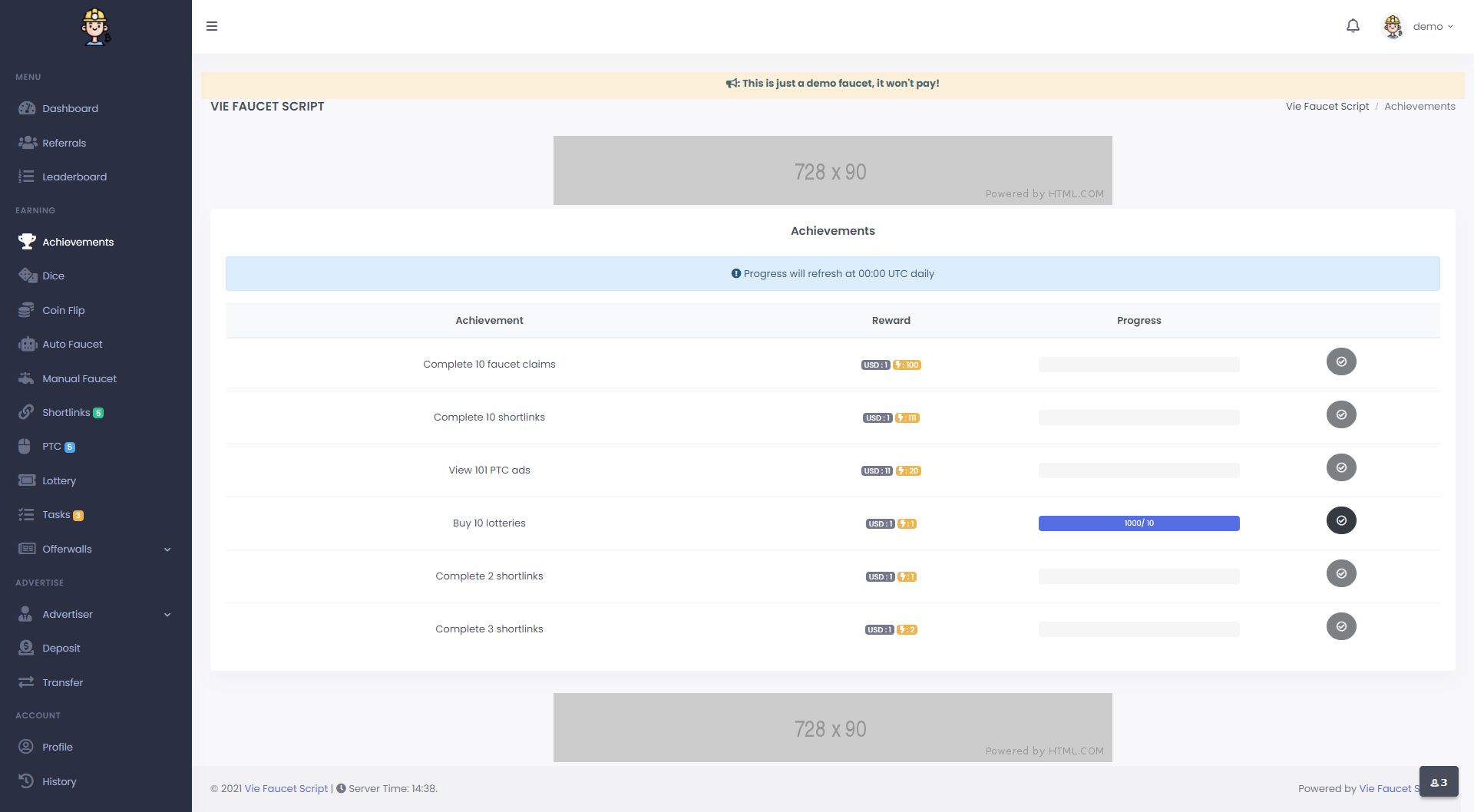The width and height of the screenshot is (1474, 812).
Task: Expand the Offerwalls submenu
Action: tap(167, 550)
